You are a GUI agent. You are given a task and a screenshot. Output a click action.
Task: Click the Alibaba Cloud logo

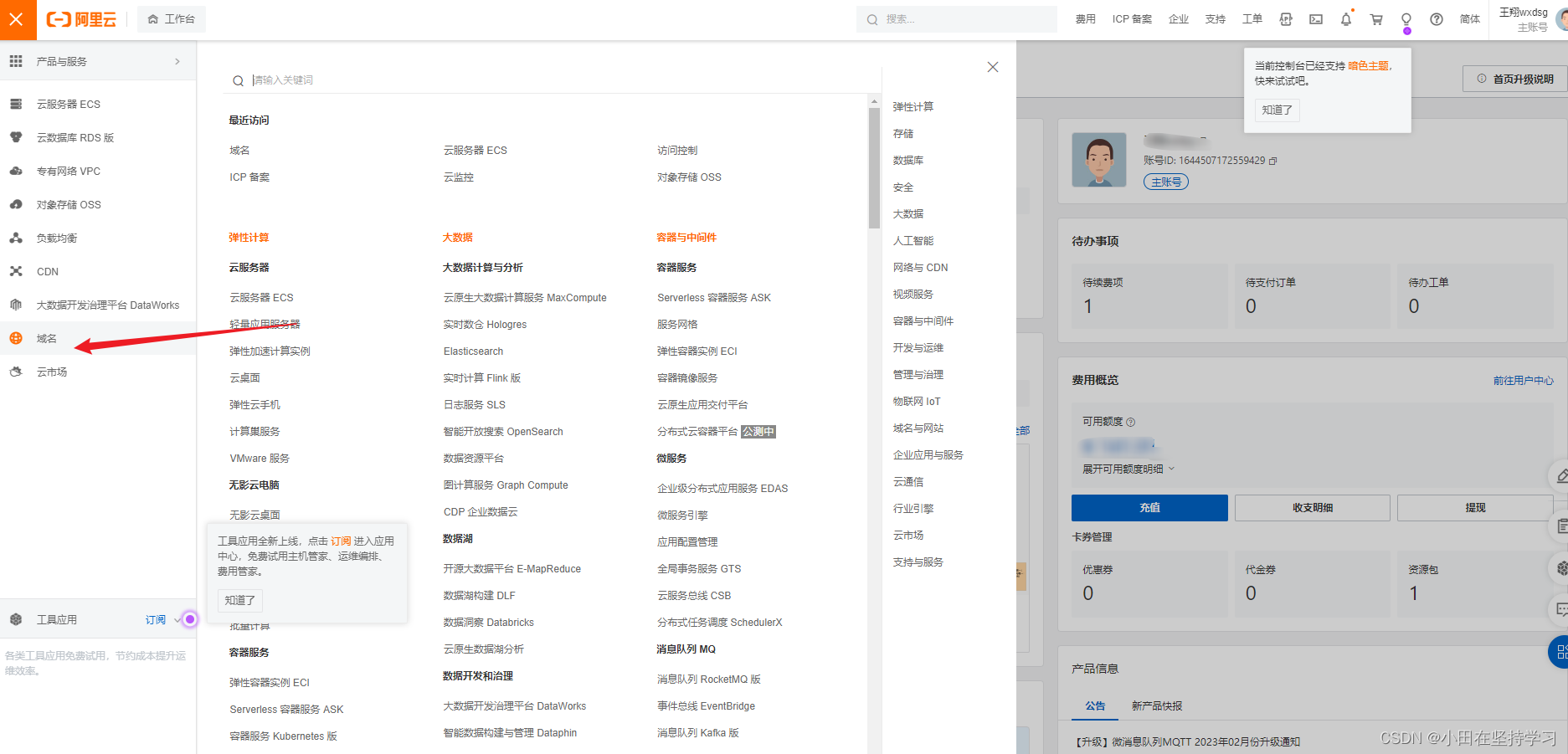(x=81, y=19)
